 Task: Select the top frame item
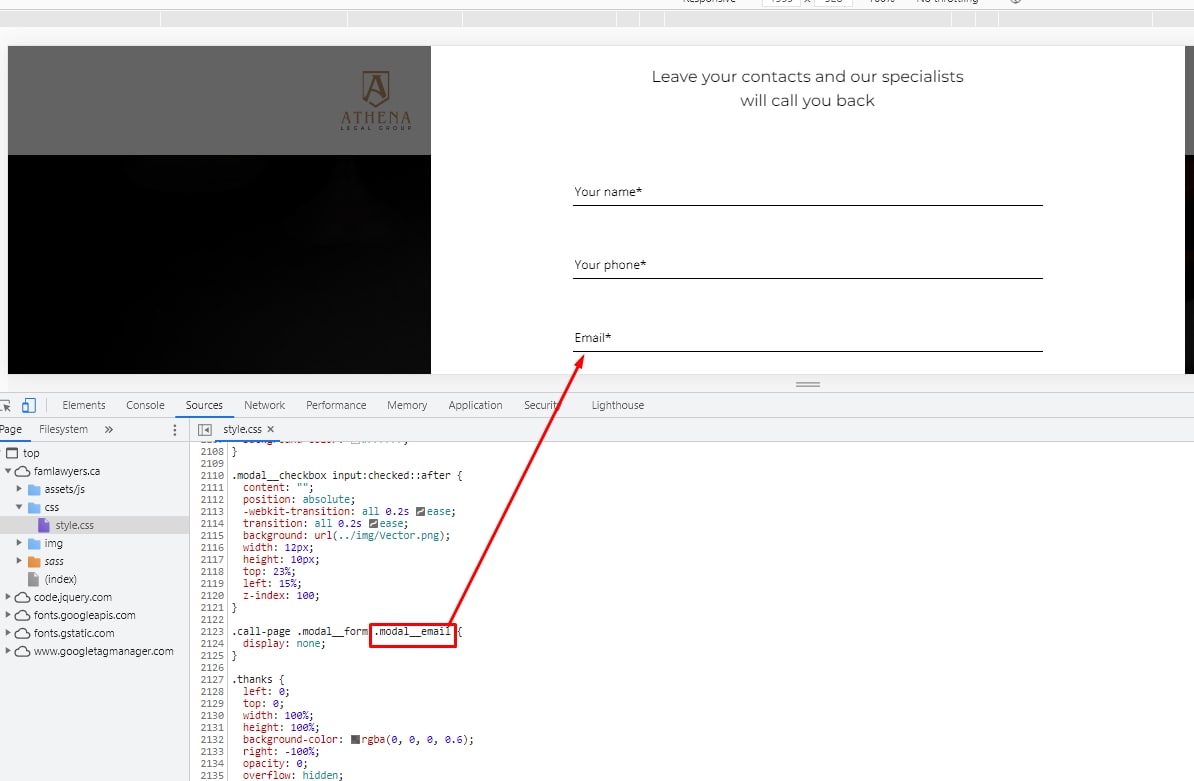pos(31,453)
